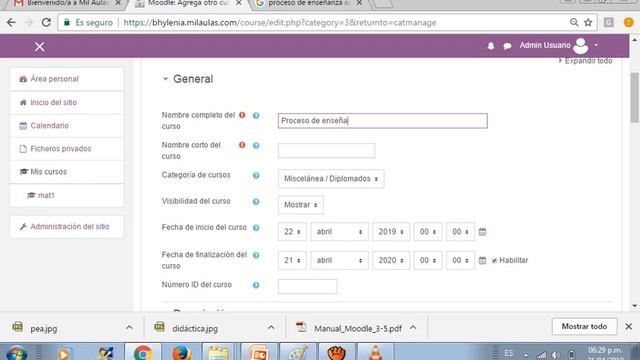Open the notifications bell icon
Viewport: 640px width, 360px height.
491,46
